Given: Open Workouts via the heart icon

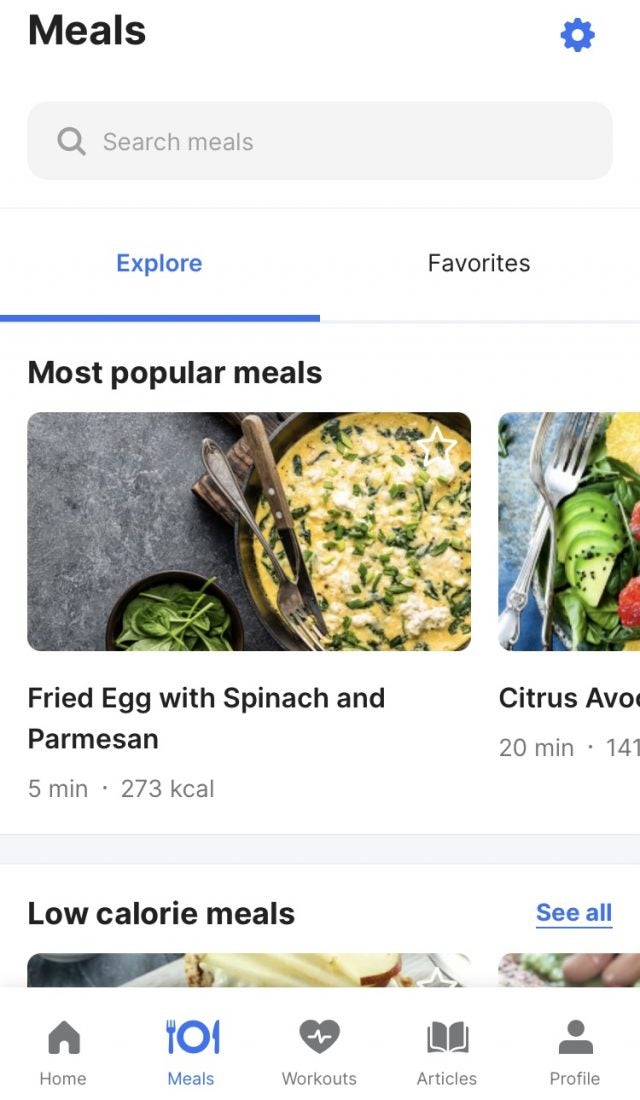Looking at the screenshot, I should click(x=319, y=1038).
